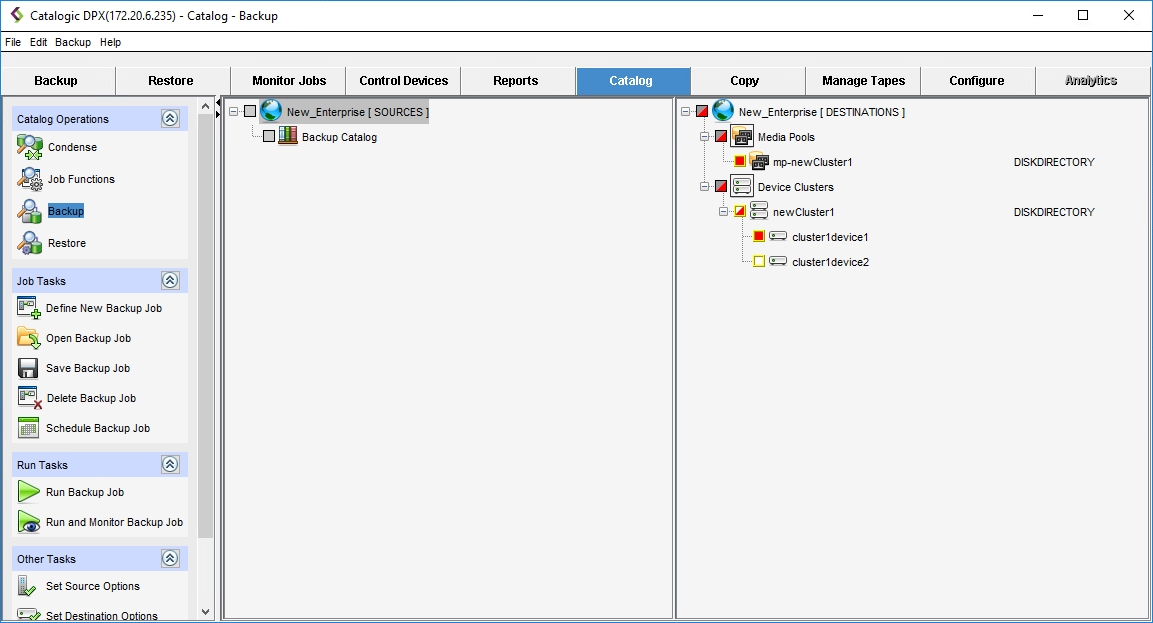Click the Delete Backup Job icon
Image resolution: width=1153 pixels, height=623 pixels.
click(29, 398)
